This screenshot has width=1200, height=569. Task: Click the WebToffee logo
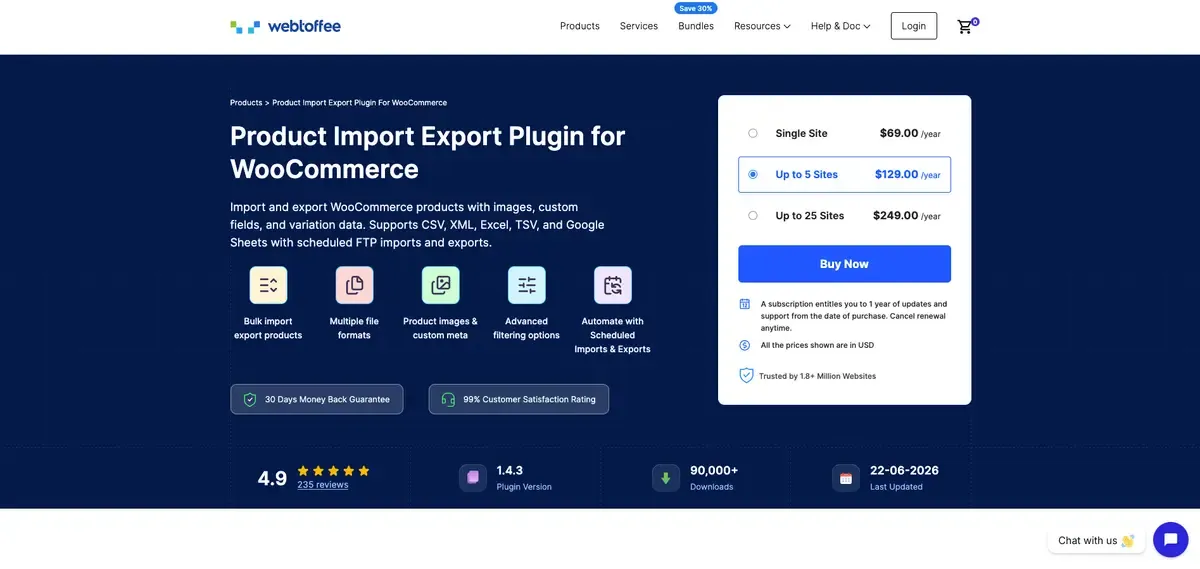click(x=285, y=26)
